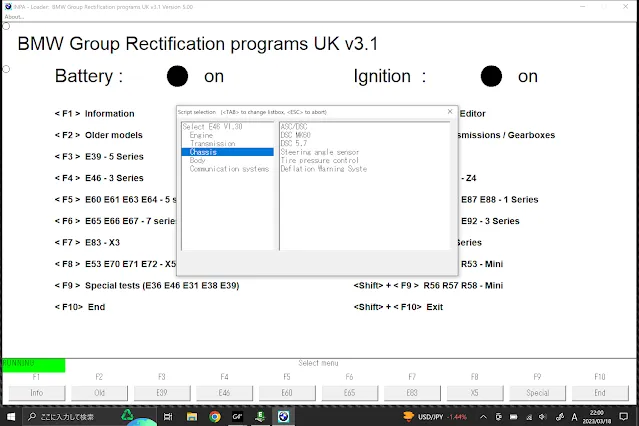This screenshot has height=426, width=639.
Task: Open the black GIF app taskbar icon
Action: coord(237,417)
